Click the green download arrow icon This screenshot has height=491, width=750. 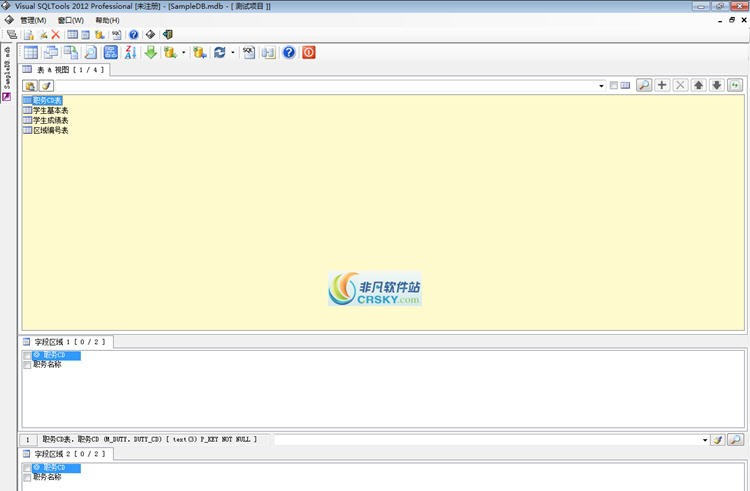coord(151,53)
